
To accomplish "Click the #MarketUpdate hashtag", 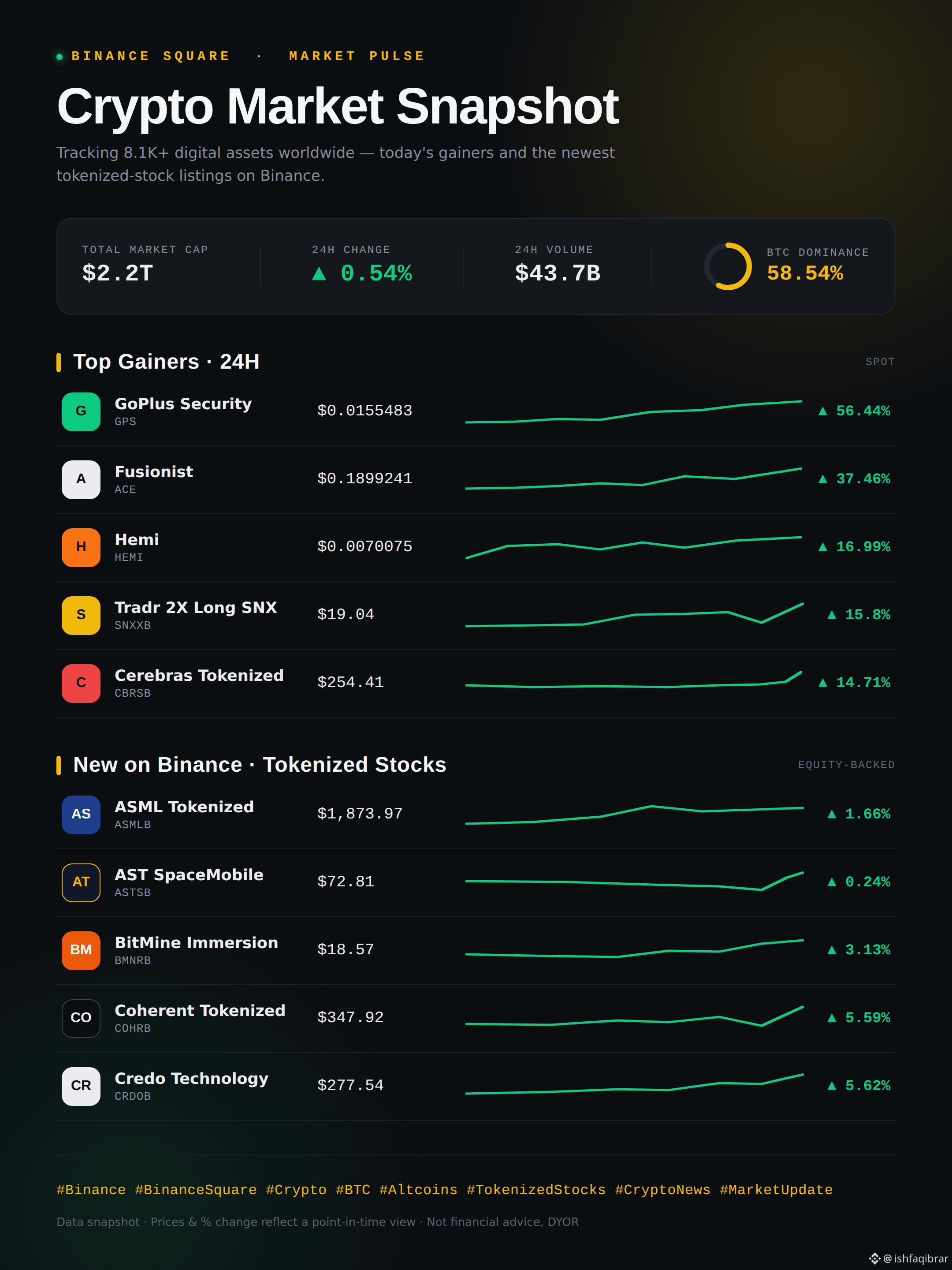I will [776, 1190].
